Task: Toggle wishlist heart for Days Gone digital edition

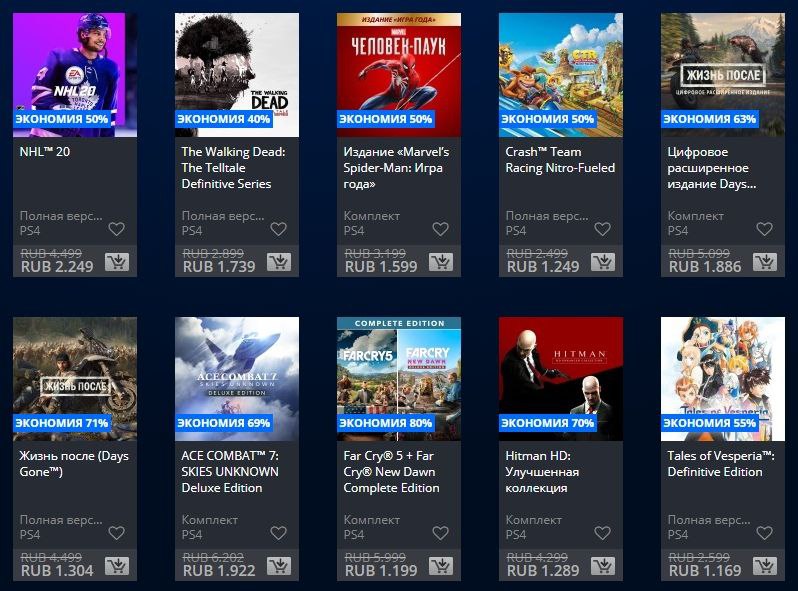Action: tap(764, 229)
